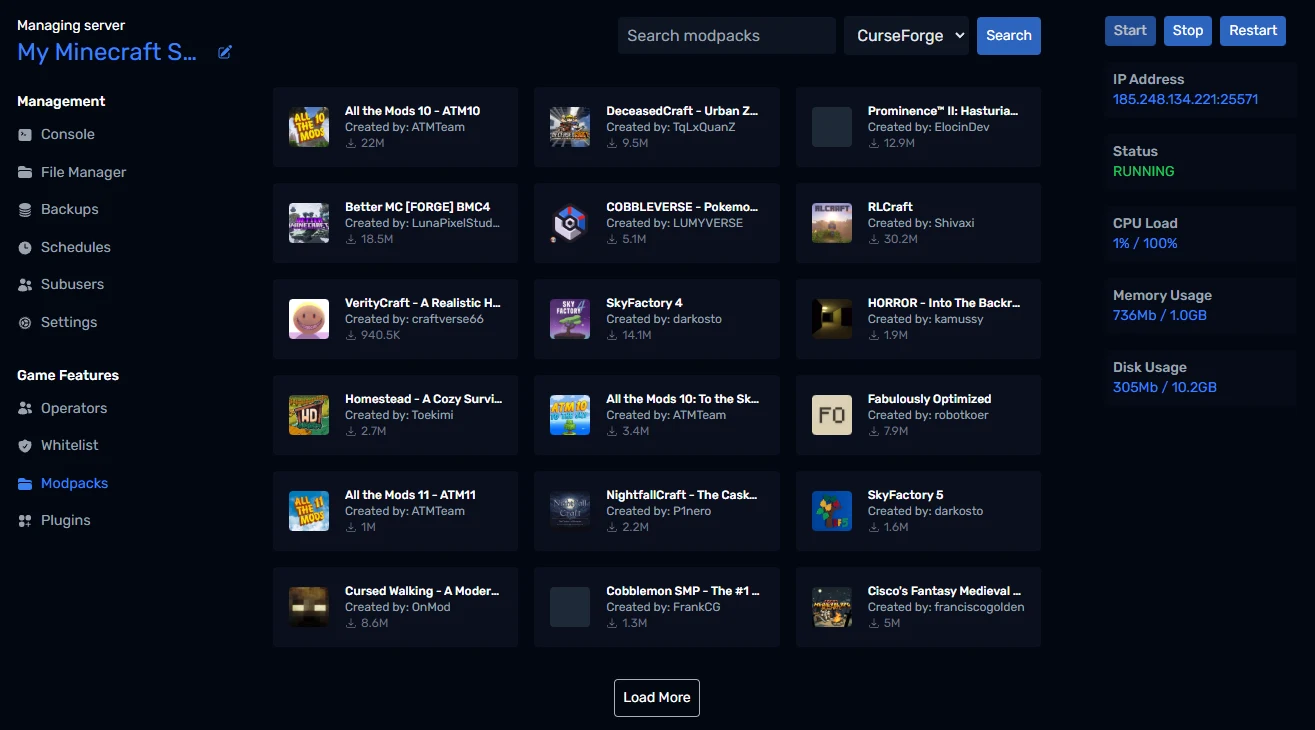
Task: Navigate to the Plugins page
Action: [66, 521]
